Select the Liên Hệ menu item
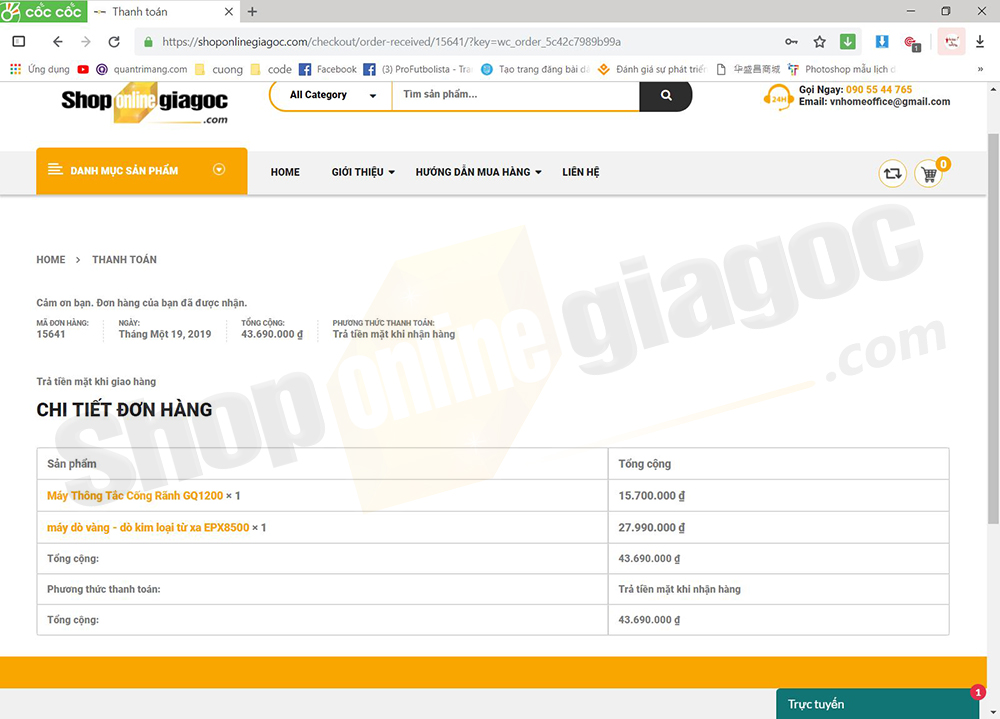1000x719 pixels. pos(580,172)
